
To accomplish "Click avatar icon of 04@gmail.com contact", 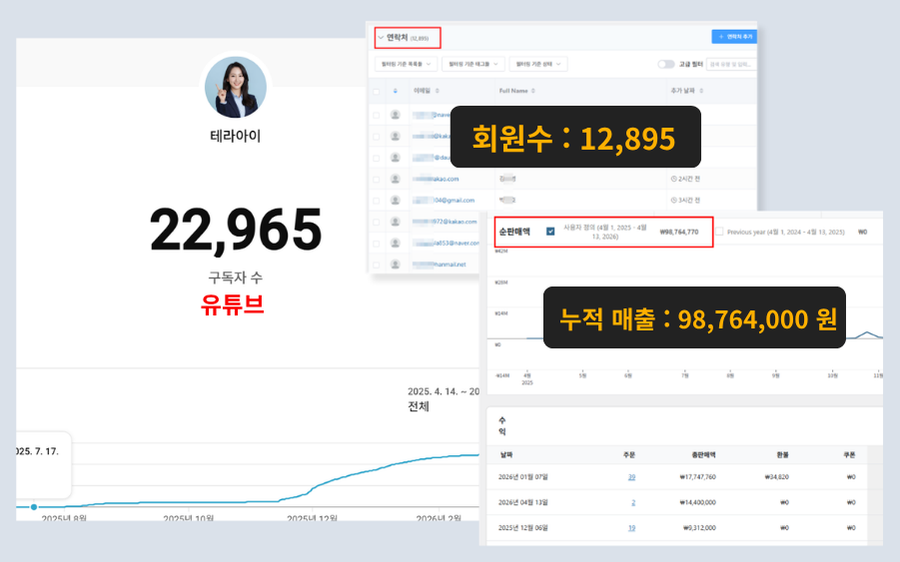I will pos(395,200).
